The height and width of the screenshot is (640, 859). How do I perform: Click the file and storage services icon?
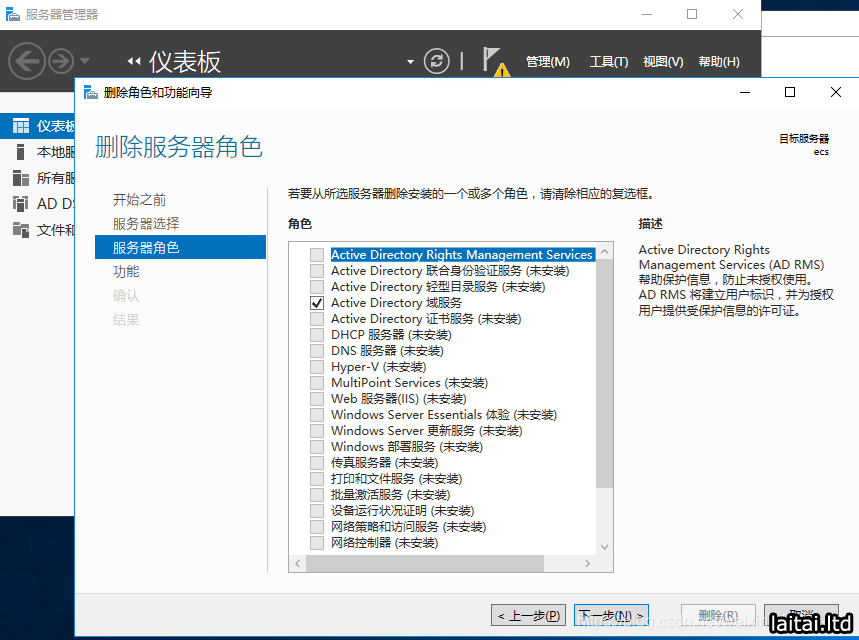point(20,230)
